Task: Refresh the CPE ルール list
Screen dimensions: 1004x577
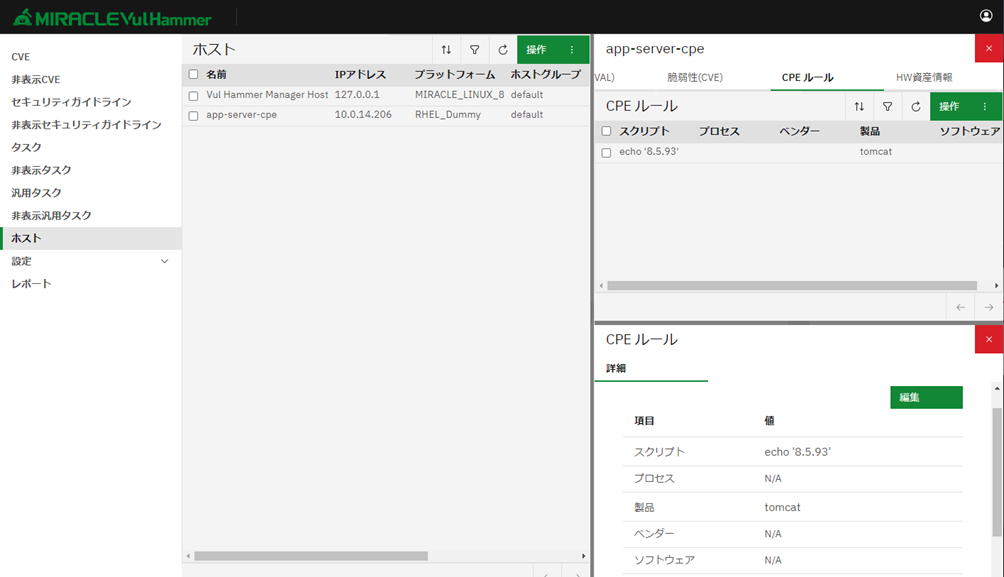Action: point(916,107)
